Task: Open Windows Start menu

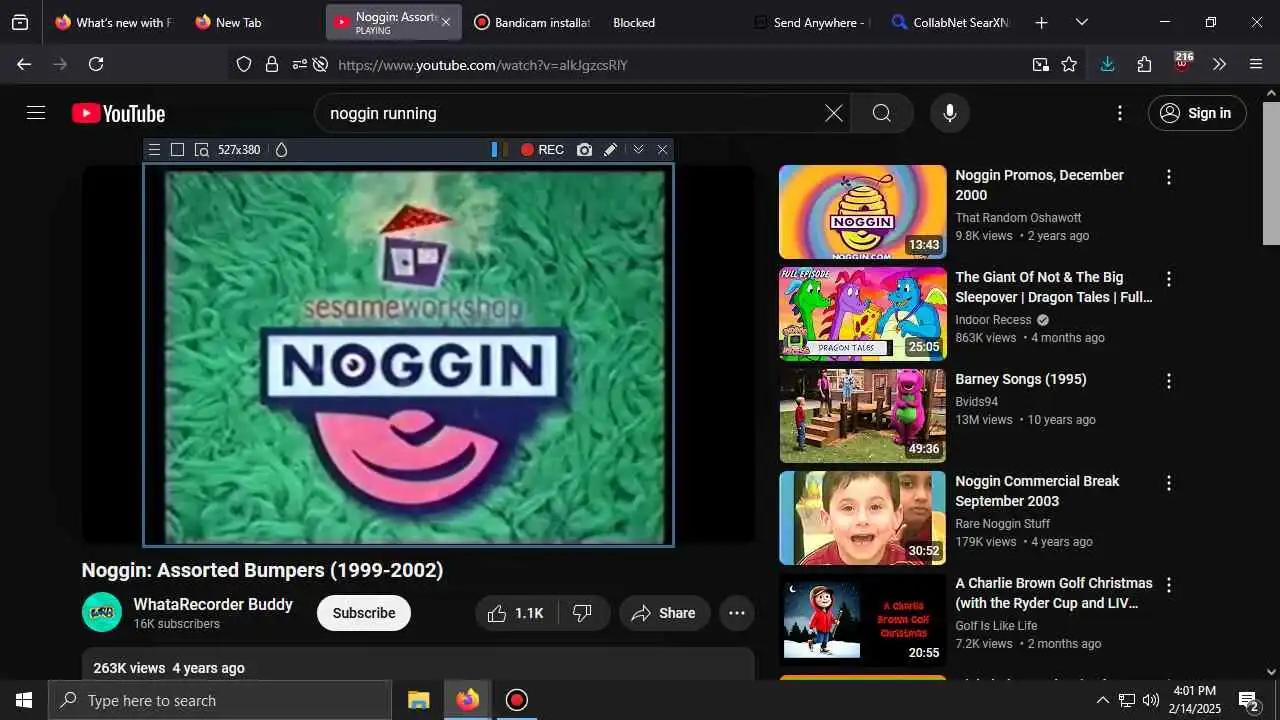Action: (24, 700)
